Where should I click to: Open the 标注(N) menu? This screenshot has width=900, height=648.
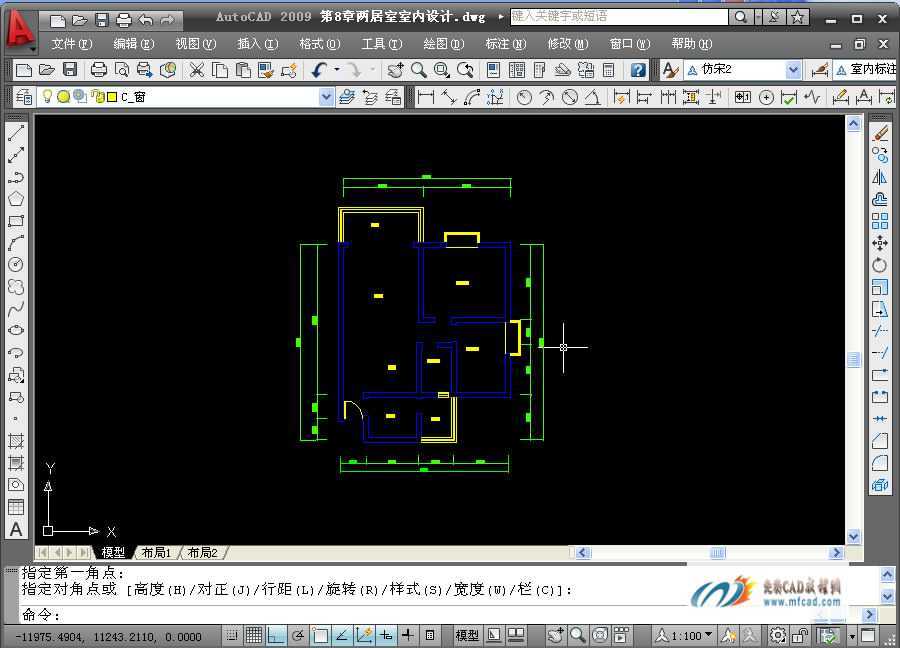[x=506, y=44]
